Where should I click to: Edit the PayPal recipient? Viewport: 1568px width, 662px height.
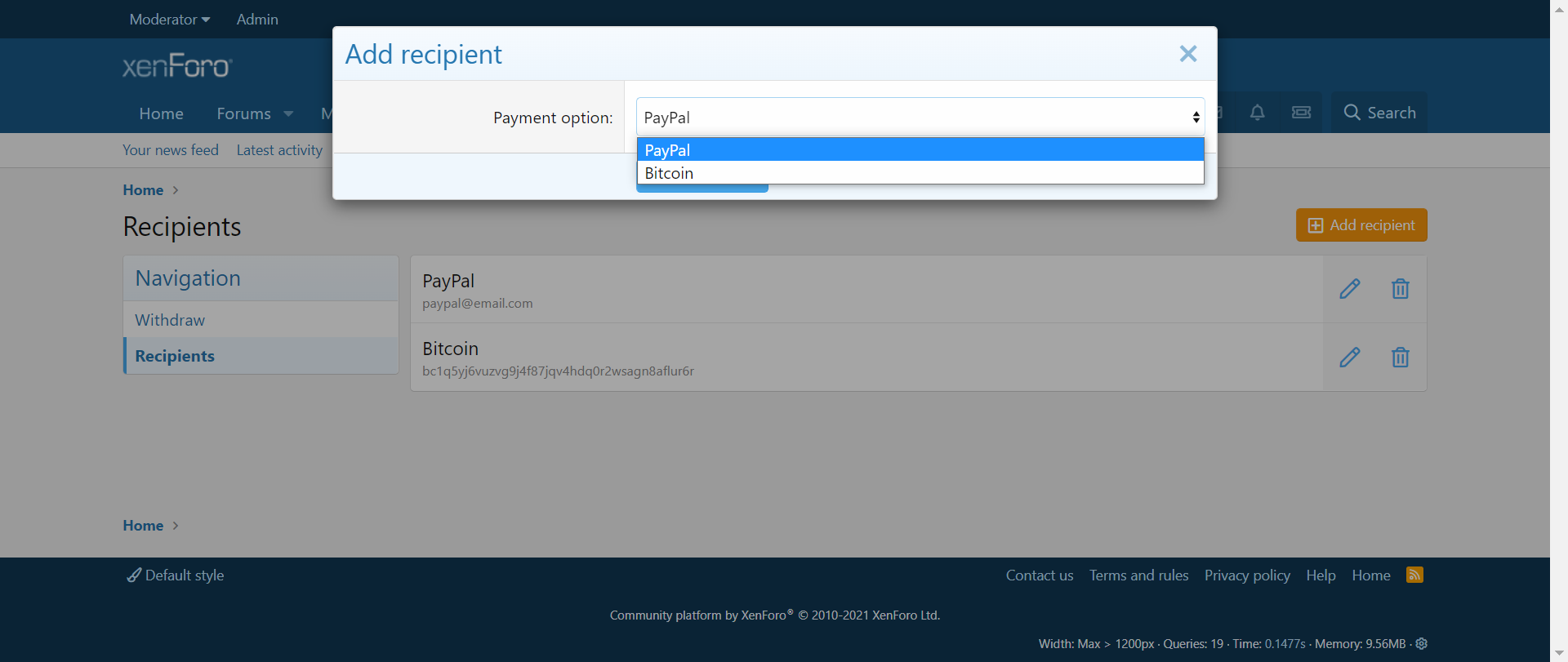click(x=1350, y=289)
